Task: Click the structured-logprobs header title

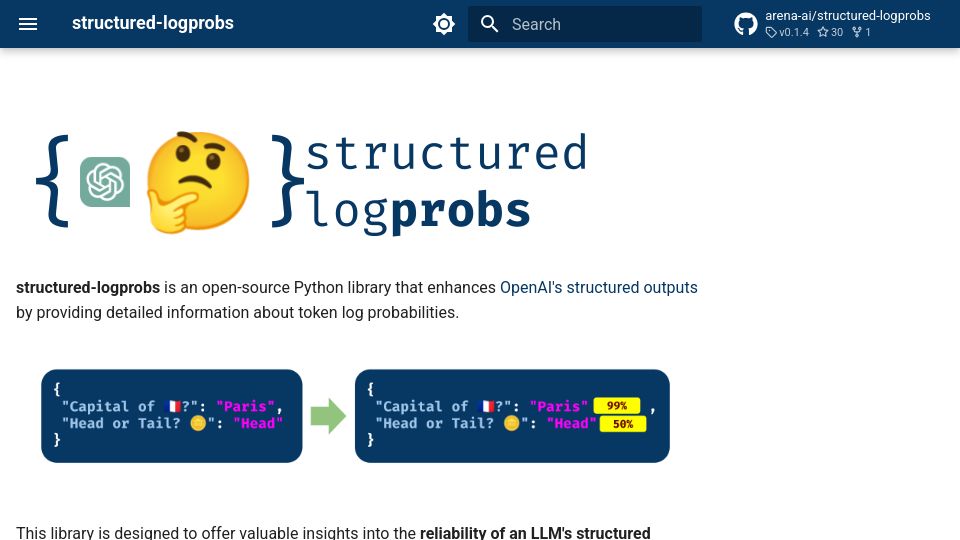Action: (x=152, y=23)
